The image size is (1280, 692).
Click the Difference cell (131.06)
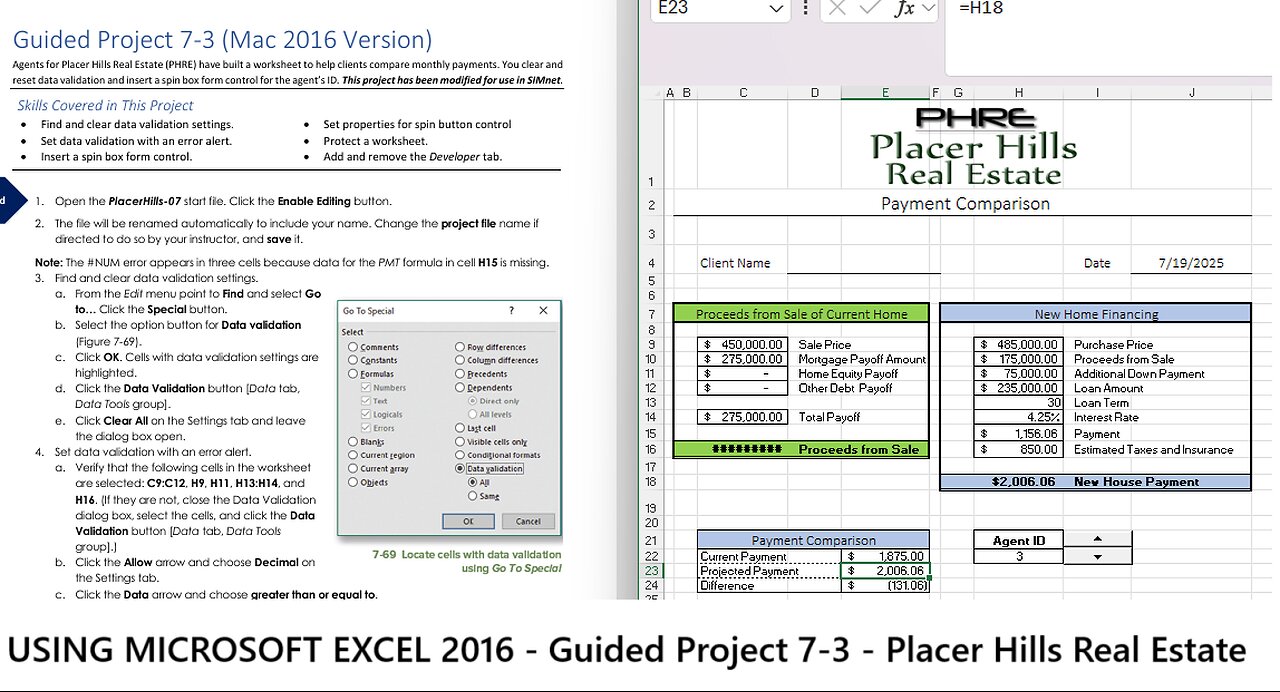(885, 585)
